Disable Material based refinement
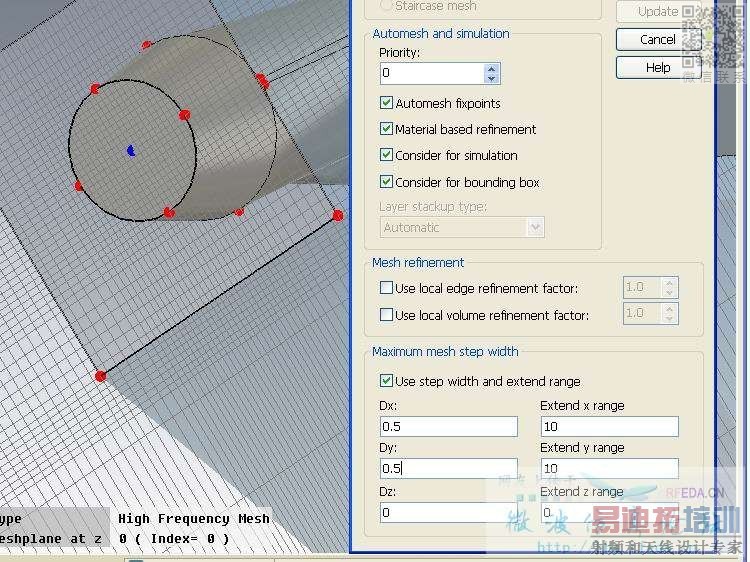This screenshot has height=562, width=750. point(386,128)
